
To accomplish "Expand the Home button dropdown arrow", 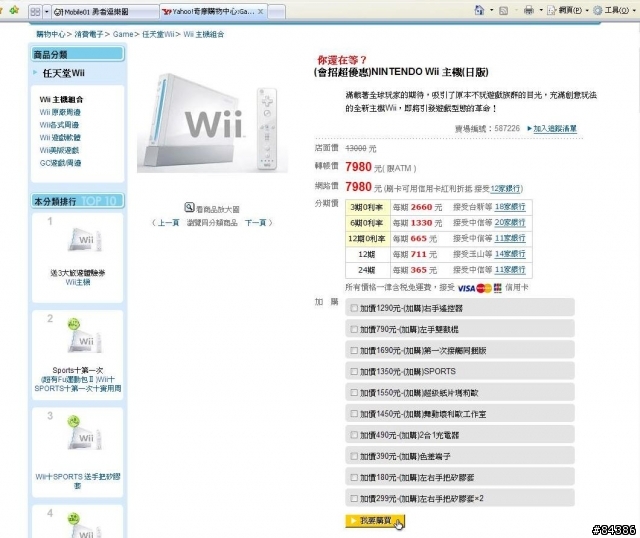I will (491, 10).
